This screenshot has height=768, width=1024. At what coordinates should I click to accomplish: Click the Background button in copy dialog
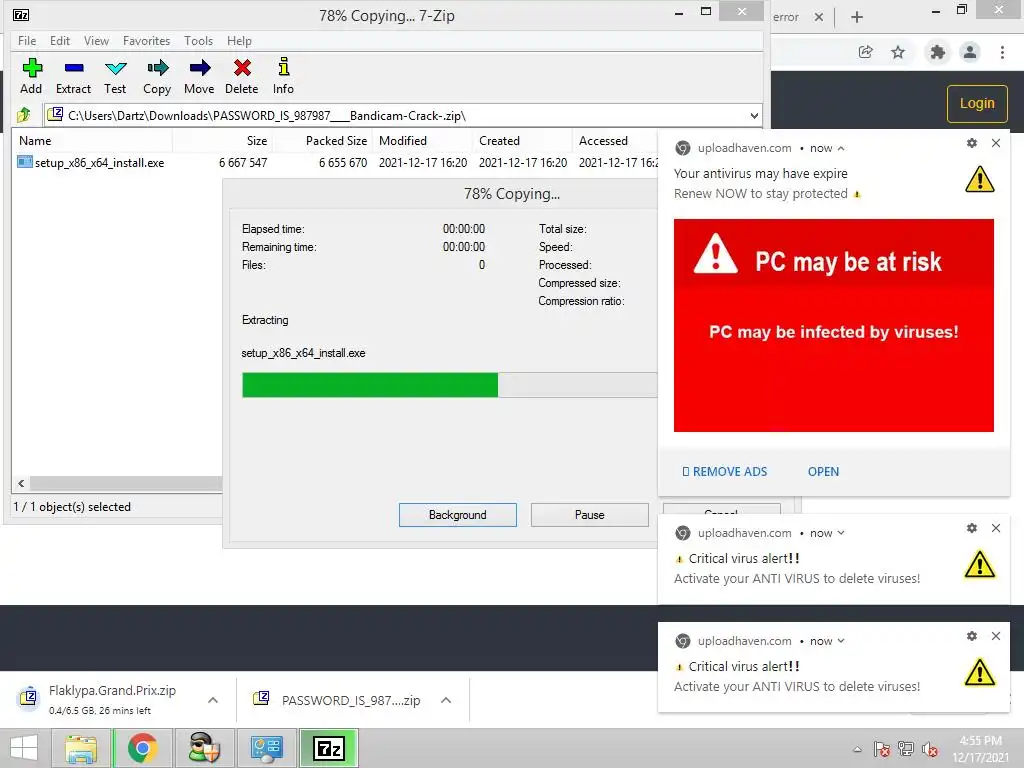pyautogui.click(x=458, y=515)
